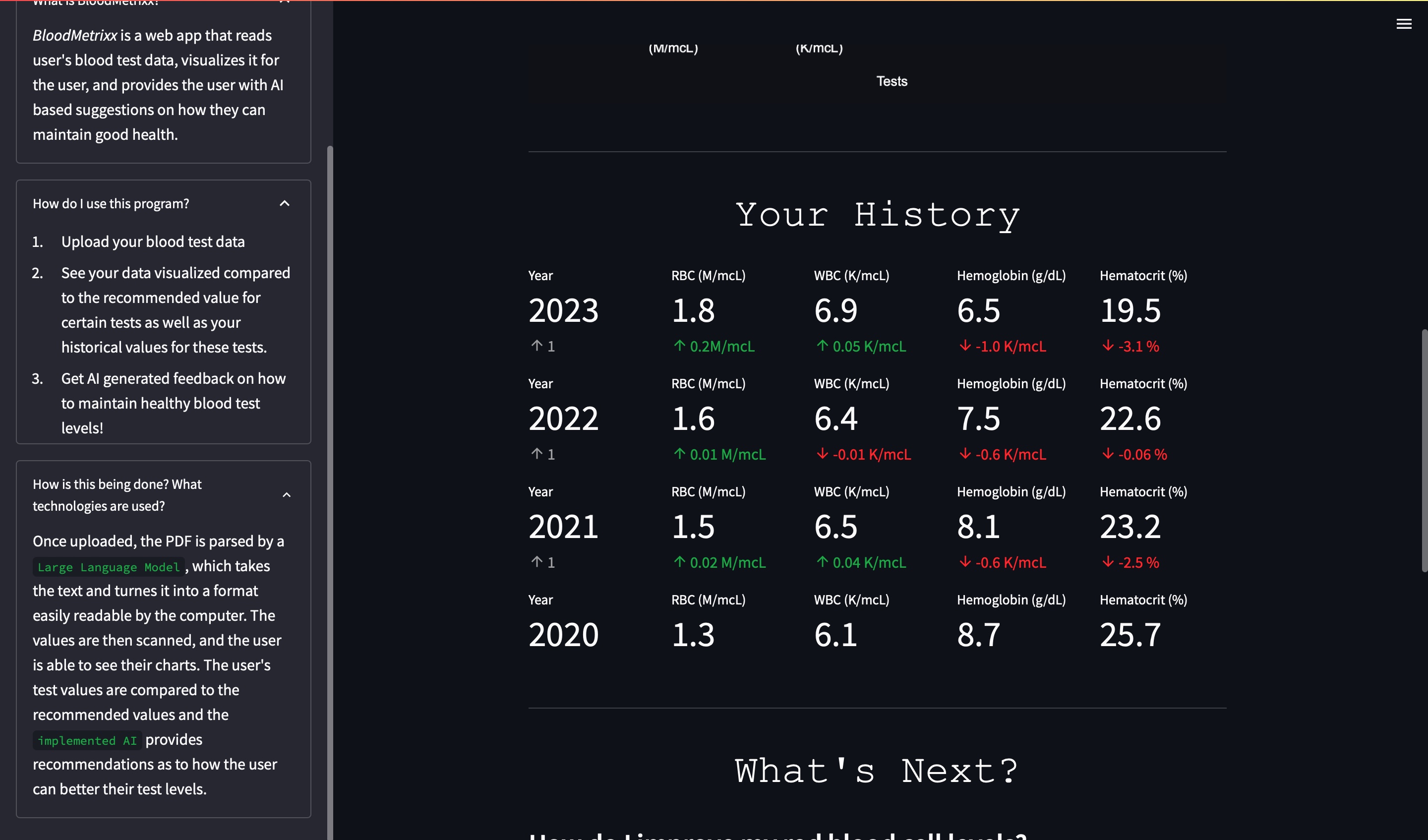Click the "implemented AI" code label
Viewport: 1428px width, 840px height.
tap(87, 740)
